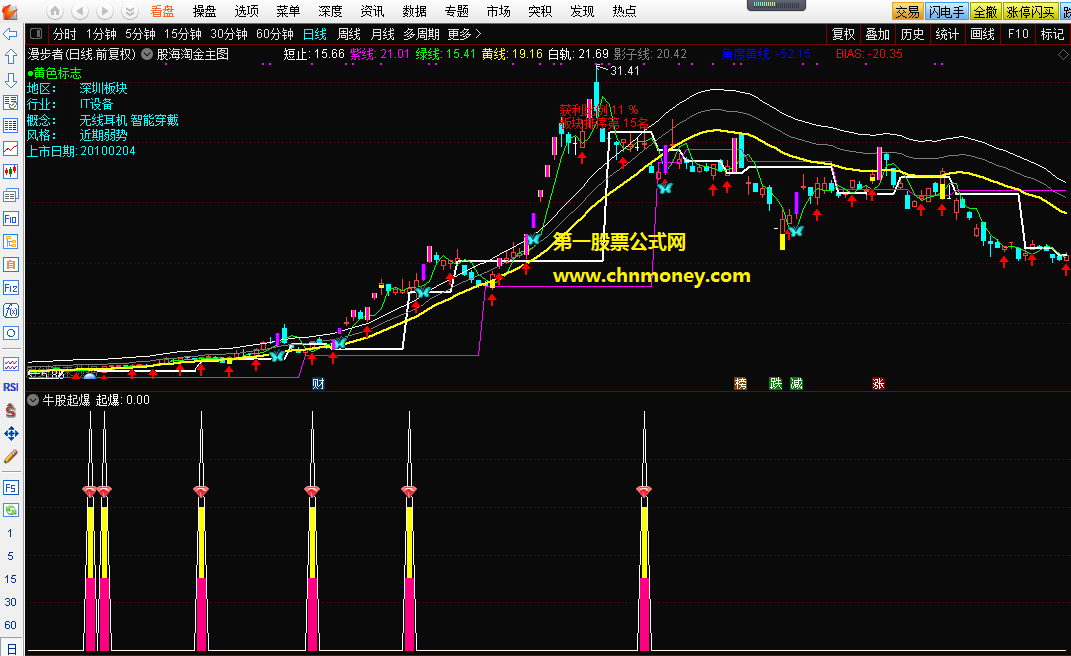This screenshot has width=1071, height=656.
Task: Open the 牛股起爆 indicator dropdown arrow
Action: pos(33,400)
